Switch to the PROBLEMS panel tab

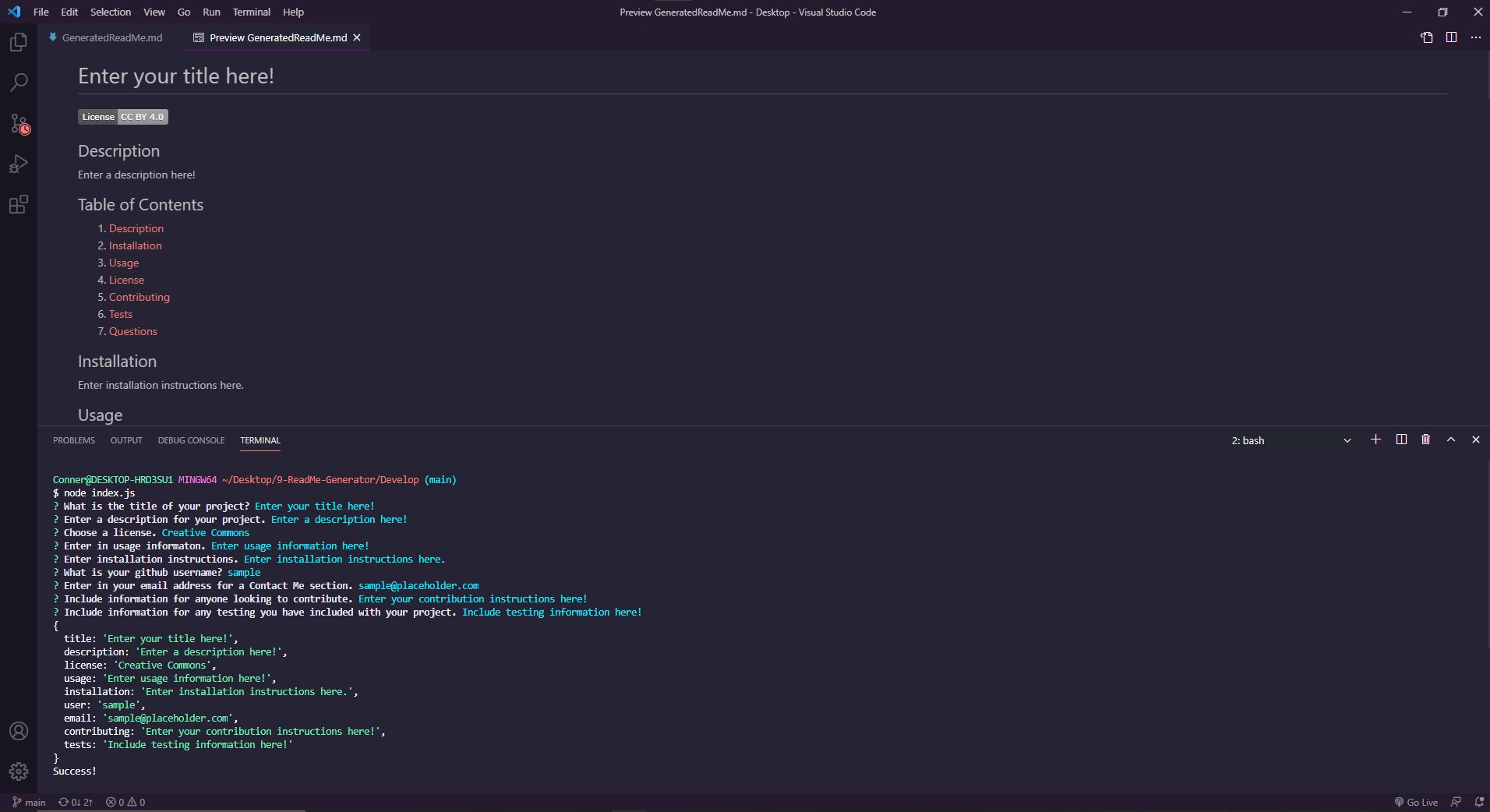pos(74,440)
